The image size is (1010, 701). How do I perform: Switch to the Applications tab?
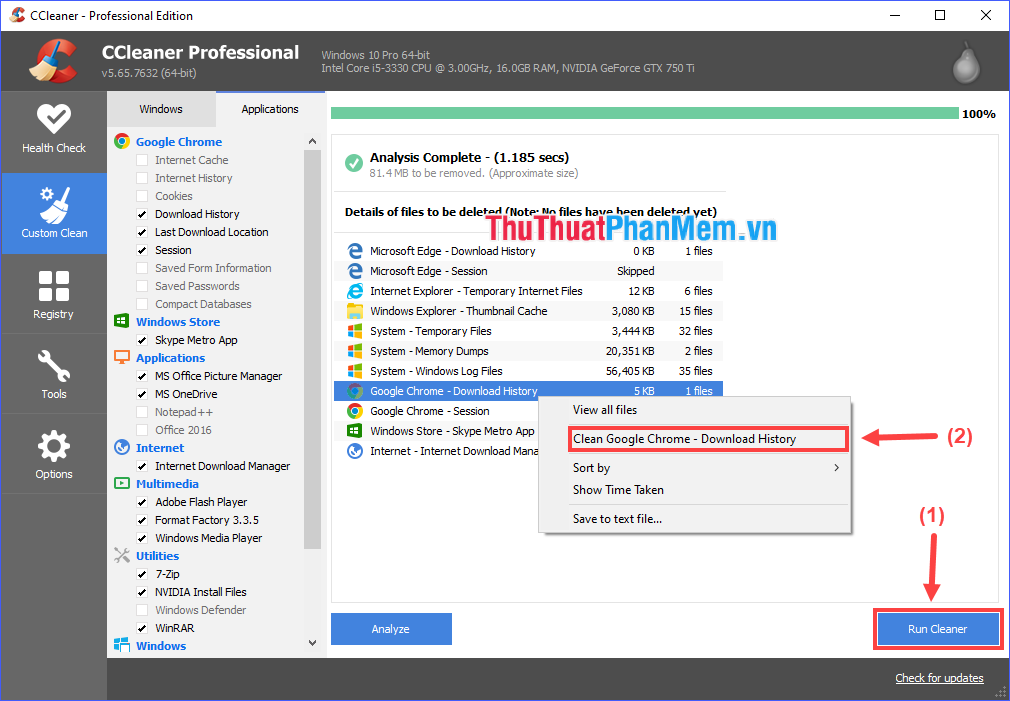click(270, 109)
